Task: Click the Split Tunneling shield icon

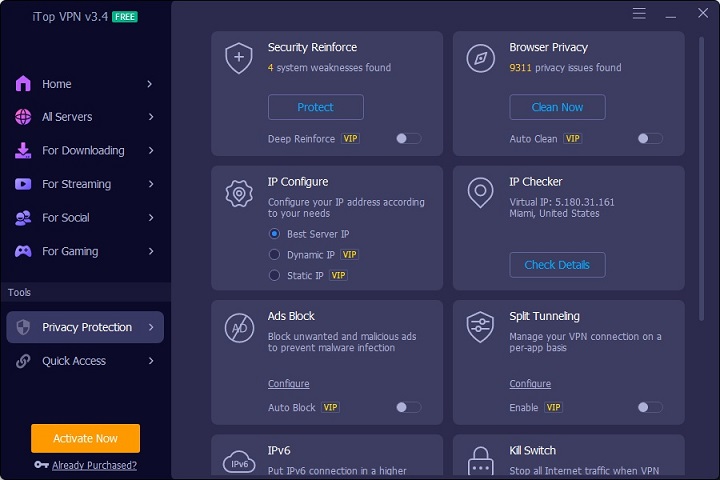Action: (481, 327)
